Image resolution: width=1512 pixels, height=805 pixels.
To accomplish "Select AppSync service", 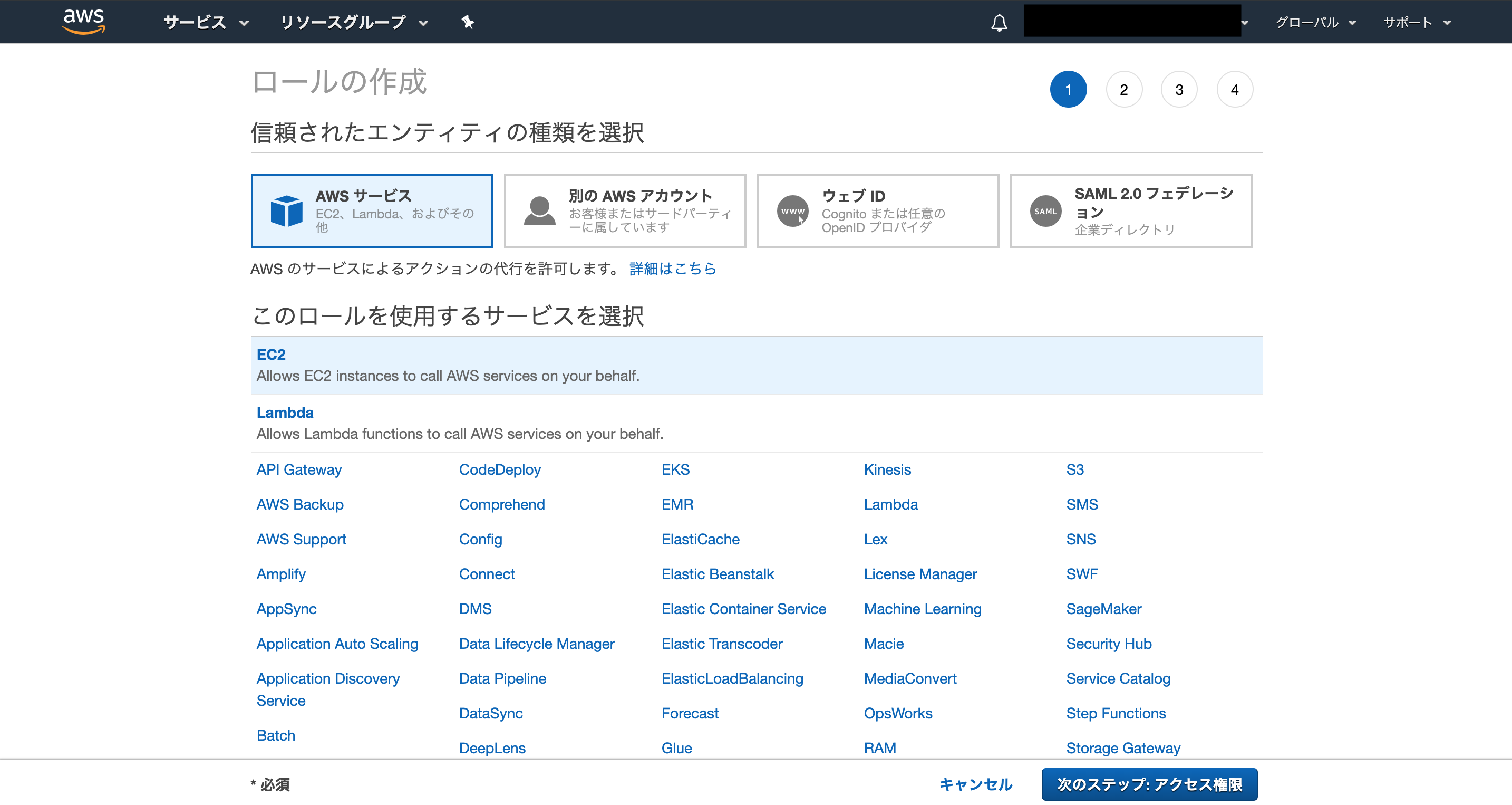I will coord(286,608).
